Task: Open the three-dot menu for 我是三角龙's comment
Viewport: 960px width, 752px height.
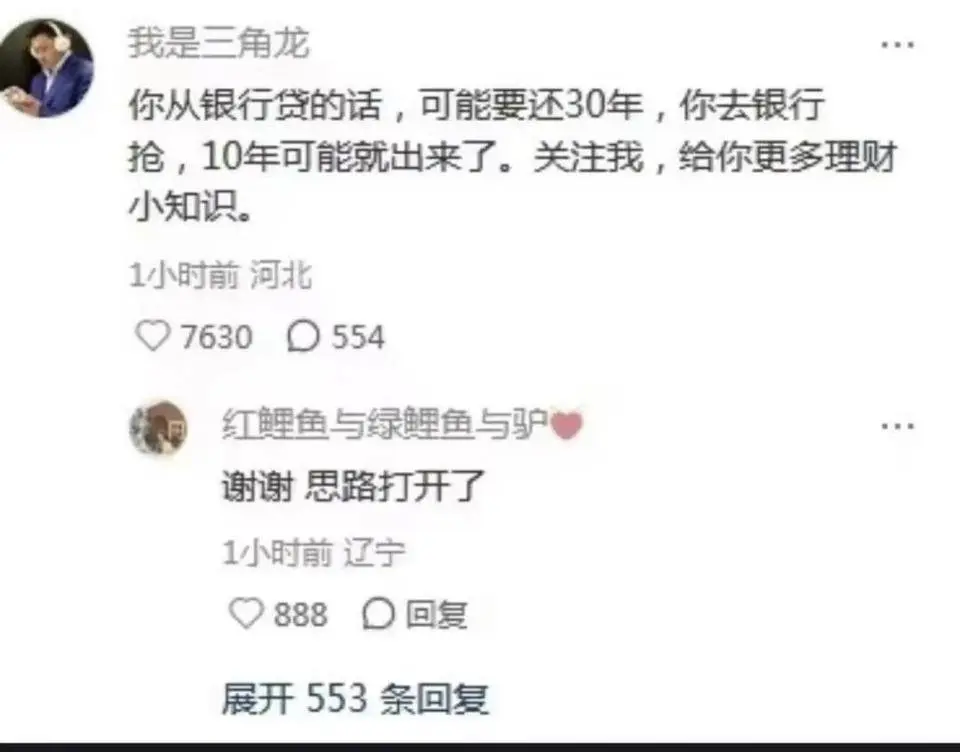Action: click(x=898, y=45)
